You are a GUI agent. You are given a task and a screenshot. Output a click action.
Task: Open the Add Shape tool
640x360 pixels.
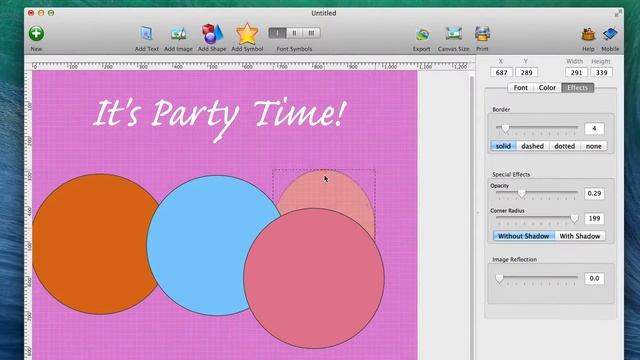coord(212,34)
